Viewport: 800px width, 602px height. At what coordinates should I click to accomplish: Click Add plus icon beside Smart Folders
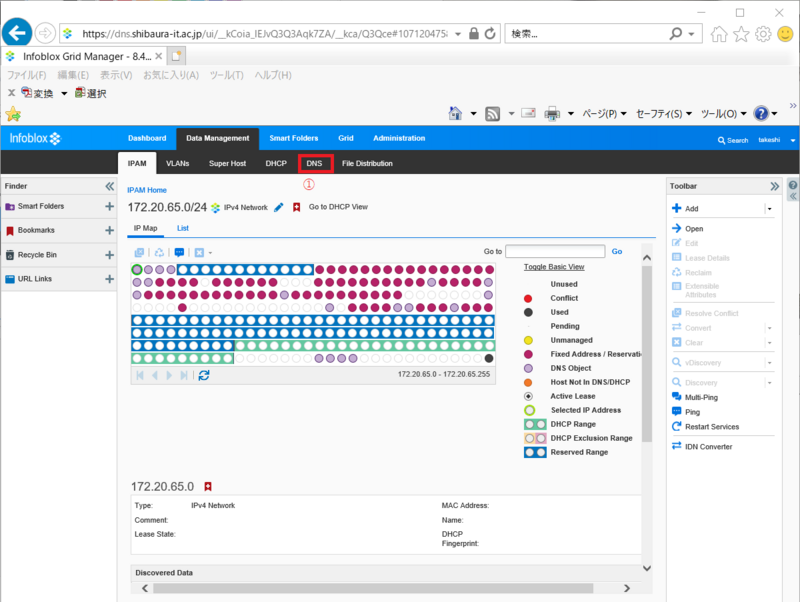(x=109, y=206)
